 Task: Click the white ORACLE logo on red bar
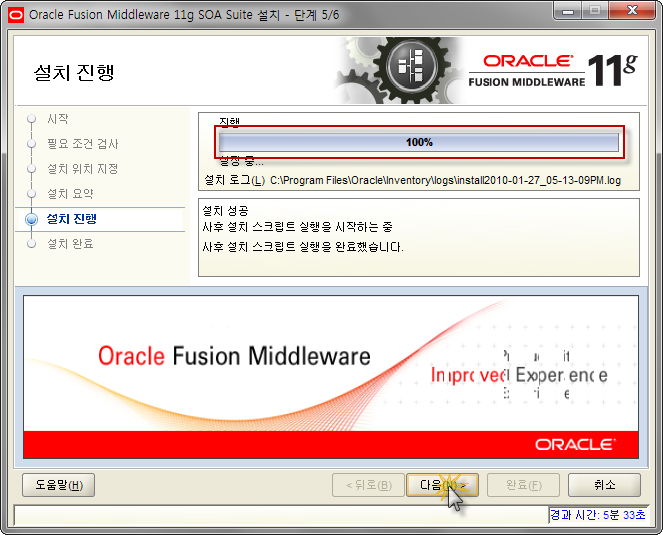(x=575, y=444)
